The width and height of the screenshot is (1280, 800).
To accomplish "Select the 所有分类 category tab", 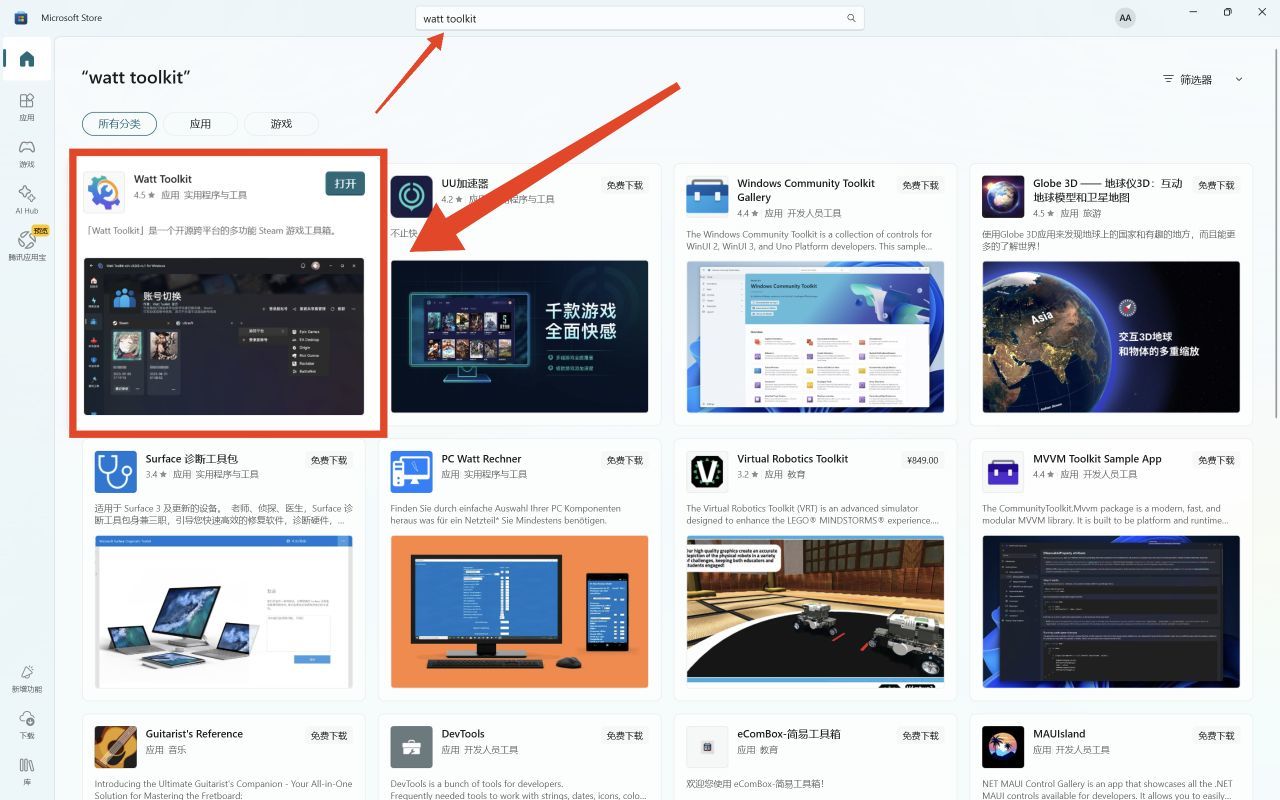I will [x=119, y=124].
